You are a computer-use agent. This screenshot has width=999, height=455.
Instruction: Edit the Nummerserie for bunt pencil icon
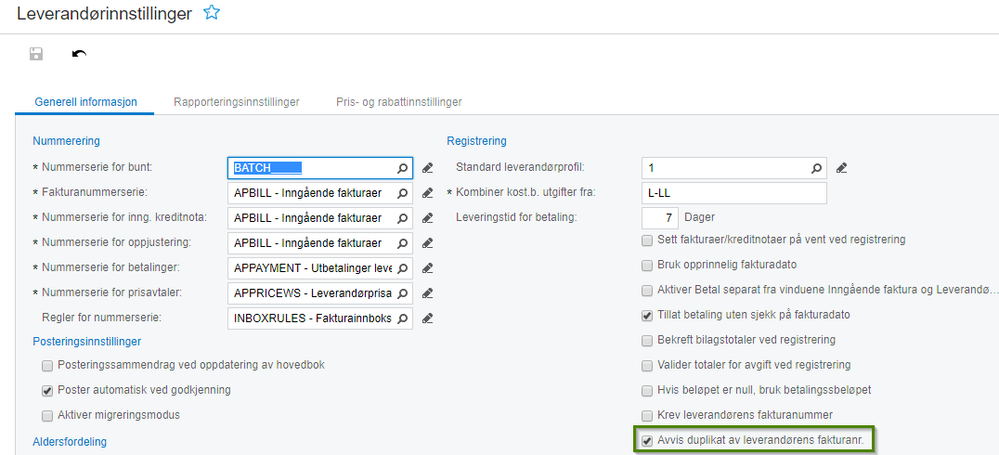click(427, 167)
